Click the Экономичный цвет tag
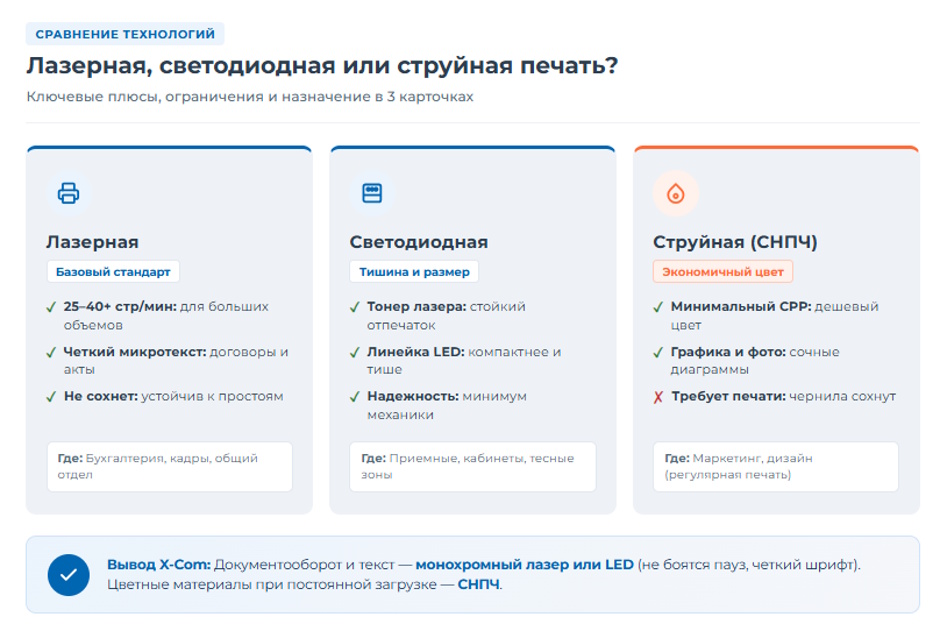 pyautogui.click(x=722, y=271)
